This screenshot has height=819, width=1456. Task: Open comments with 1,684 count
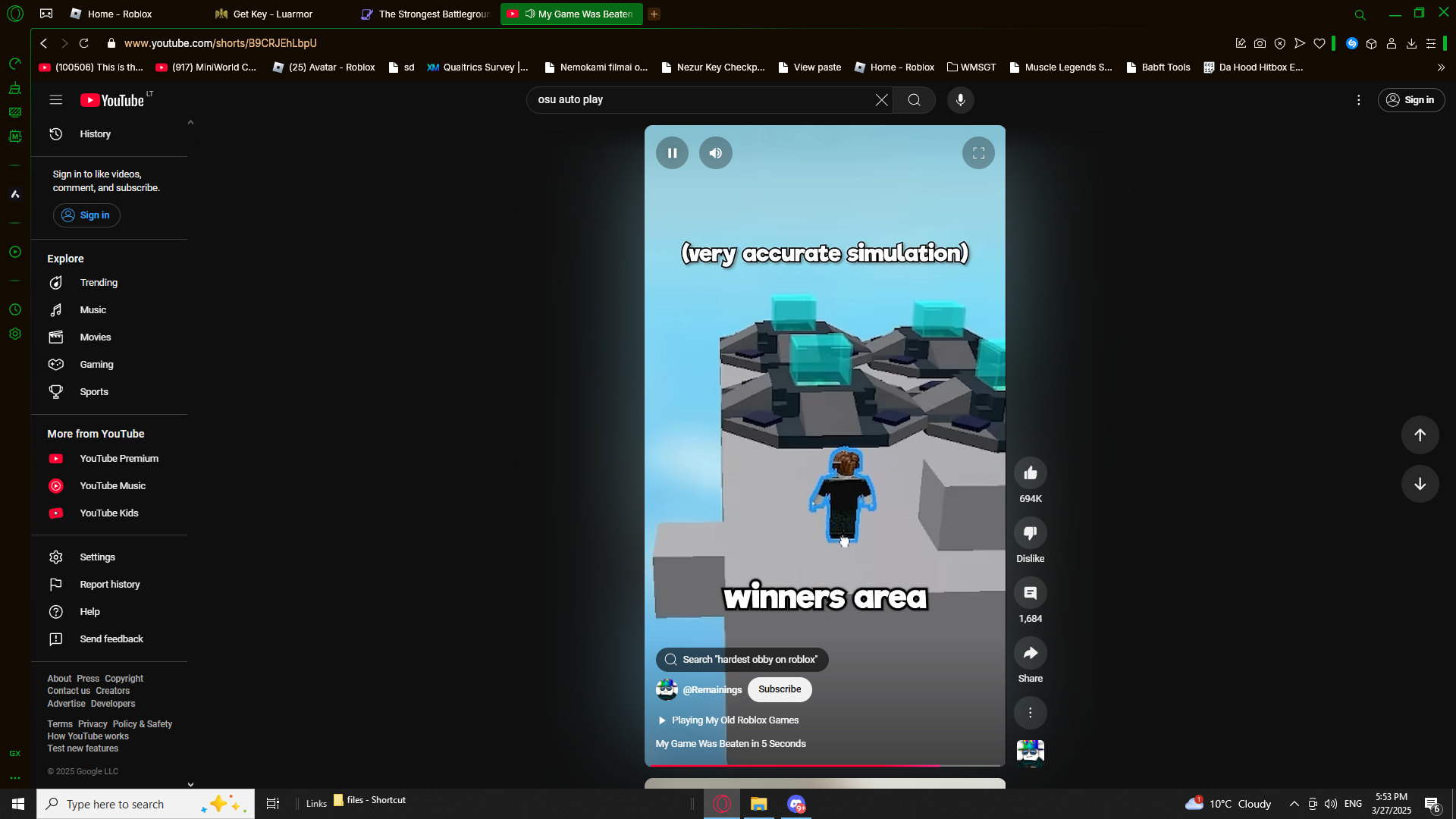click(1031, 593)
